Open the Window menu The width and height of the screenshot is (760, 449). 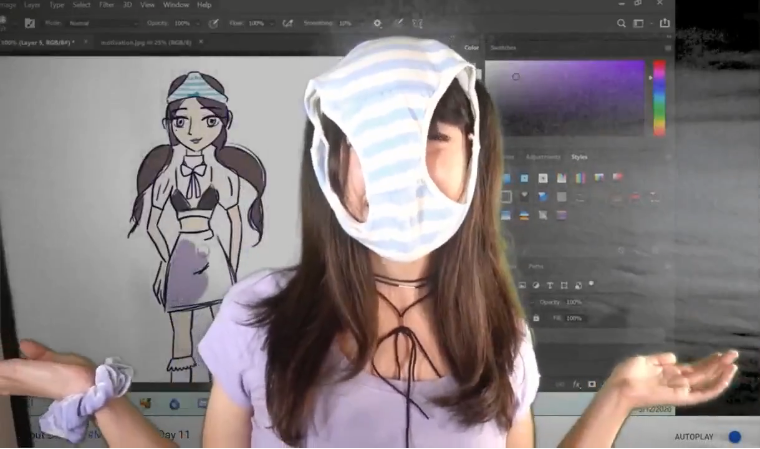coord(175,5)
